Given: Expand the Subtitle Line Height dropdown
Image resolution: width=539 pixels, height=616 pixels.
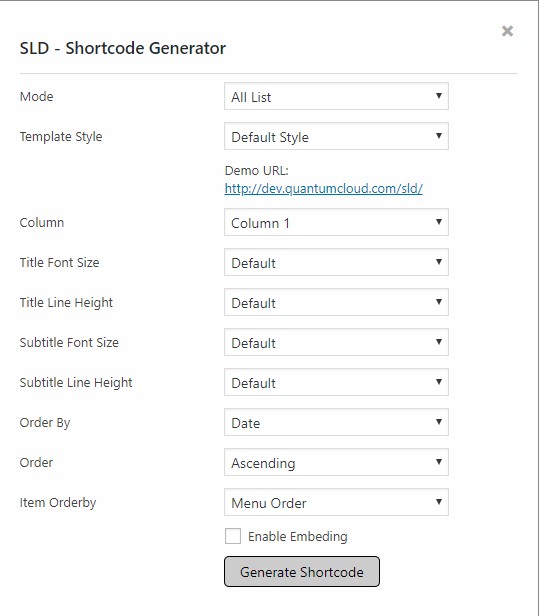Looking at the screenshot, I should point(336,382).
